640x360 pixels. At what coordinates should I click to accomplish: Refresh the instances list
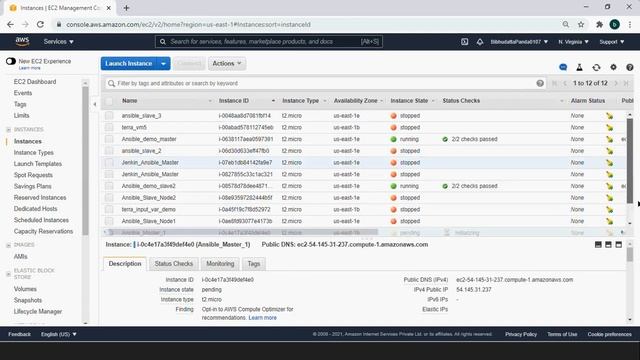pyautogui.click(x=596, y=67)
